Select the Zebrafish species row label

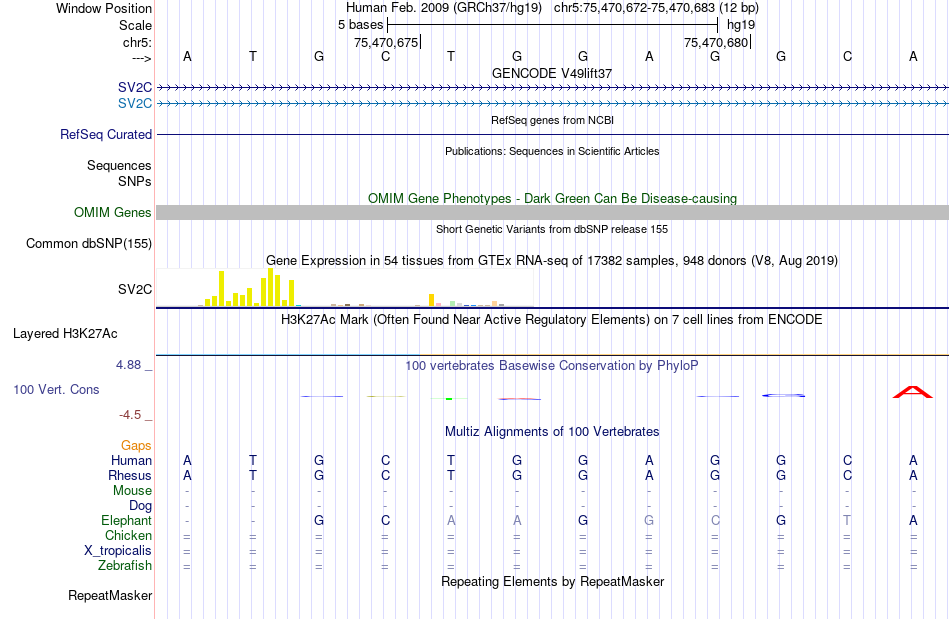[x=125, y=565]
